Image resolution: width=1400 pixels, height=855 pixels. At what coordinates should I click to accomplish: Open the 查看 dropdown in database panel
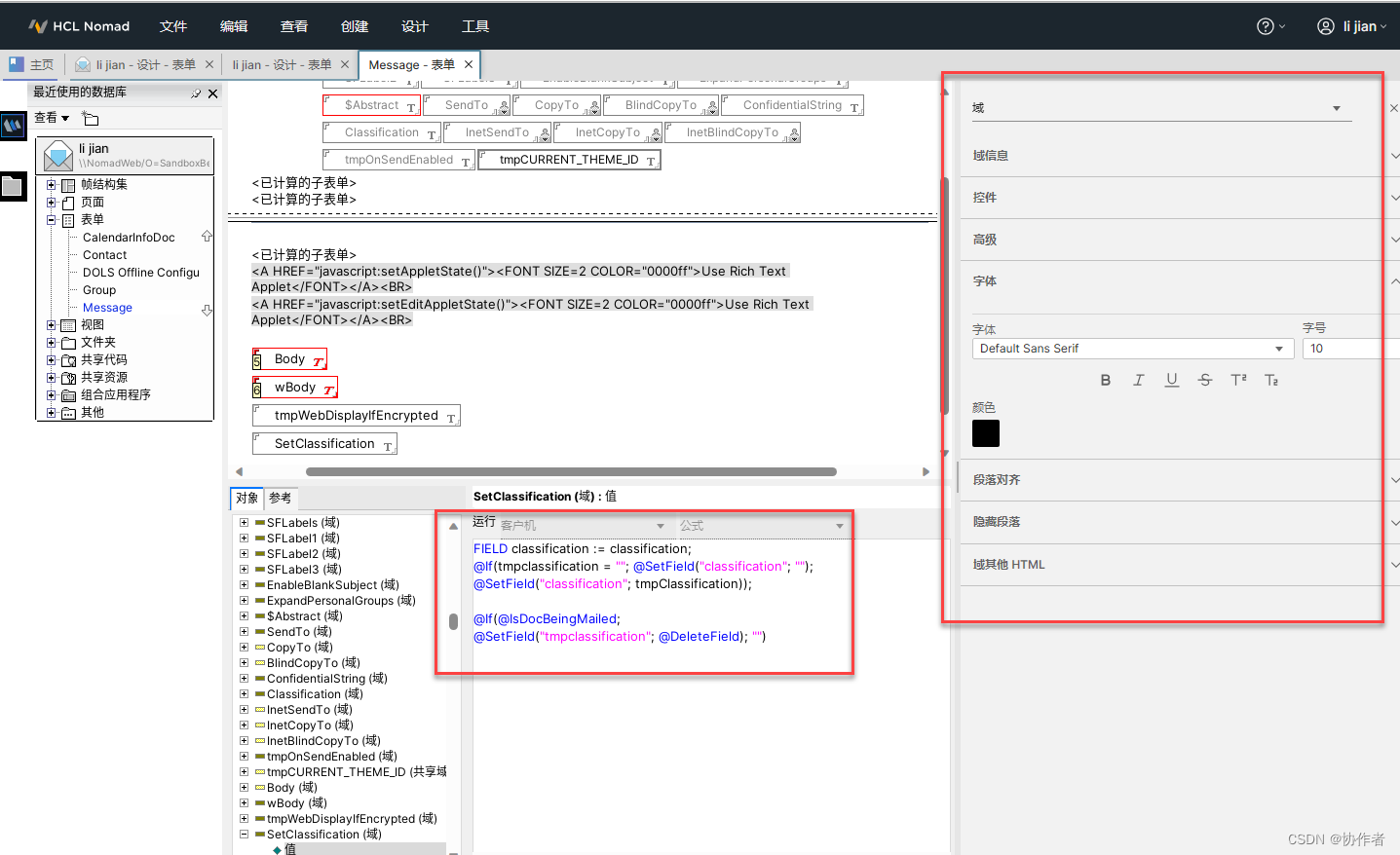coord(52,118)
